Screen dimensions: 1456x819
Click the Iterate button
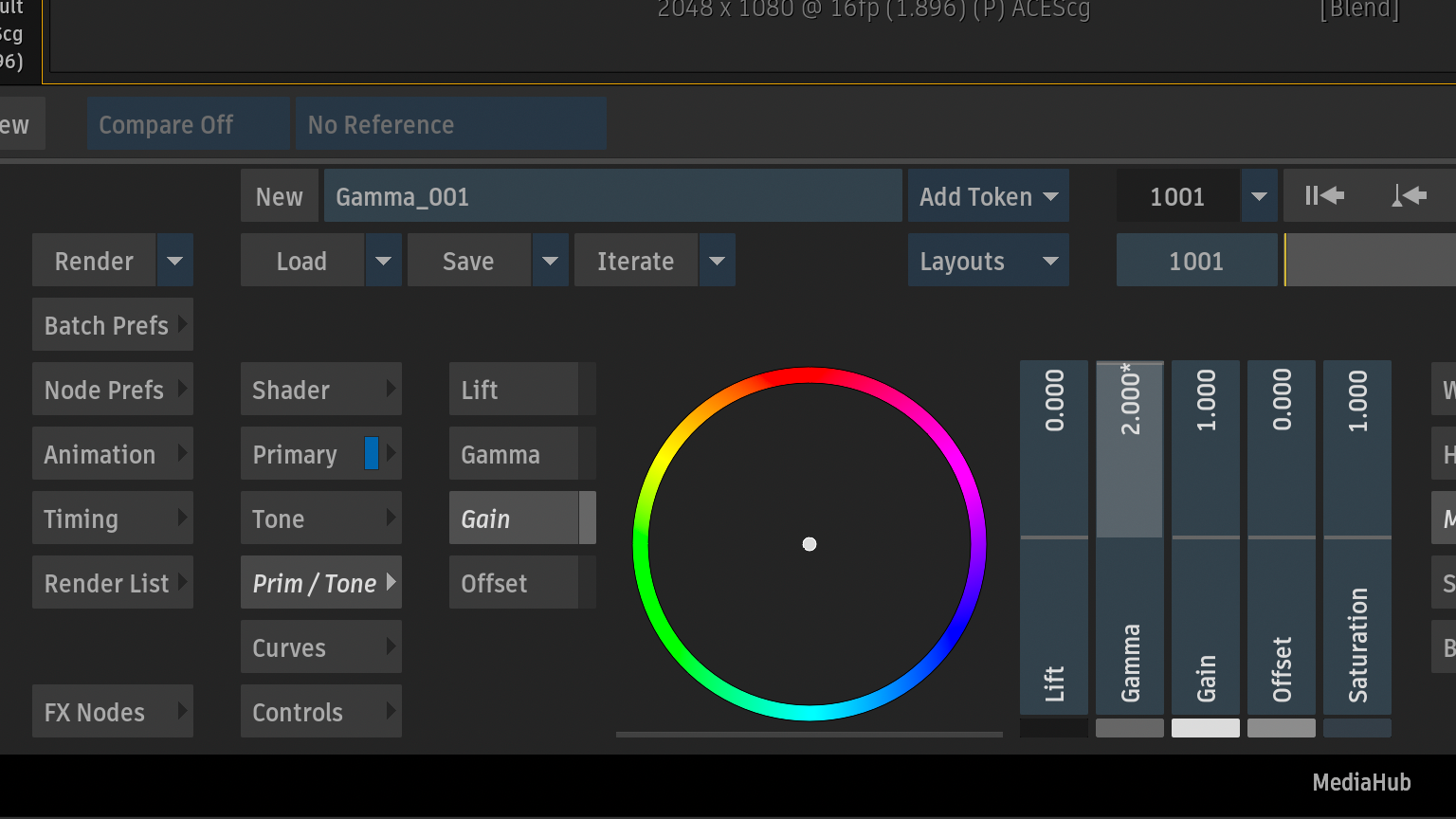(636, 261)
